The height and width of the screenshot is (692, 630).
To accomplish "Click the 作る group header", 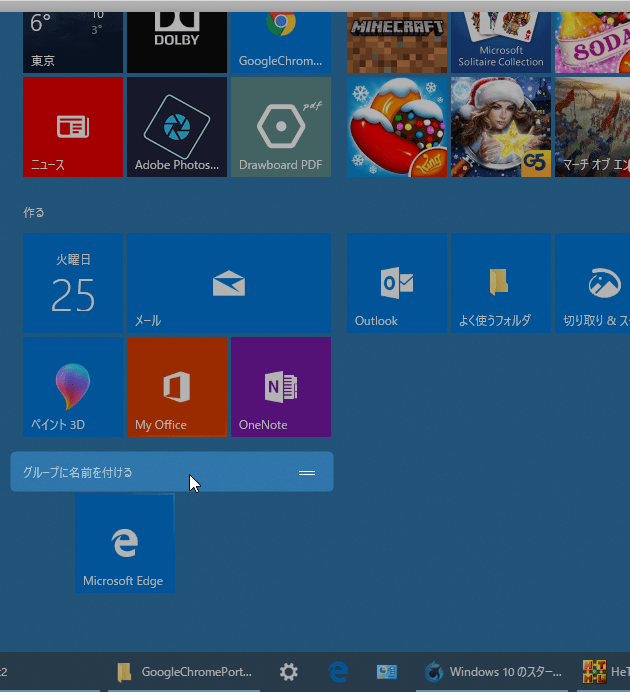I will pyautogui.click(x=34, y=213).
